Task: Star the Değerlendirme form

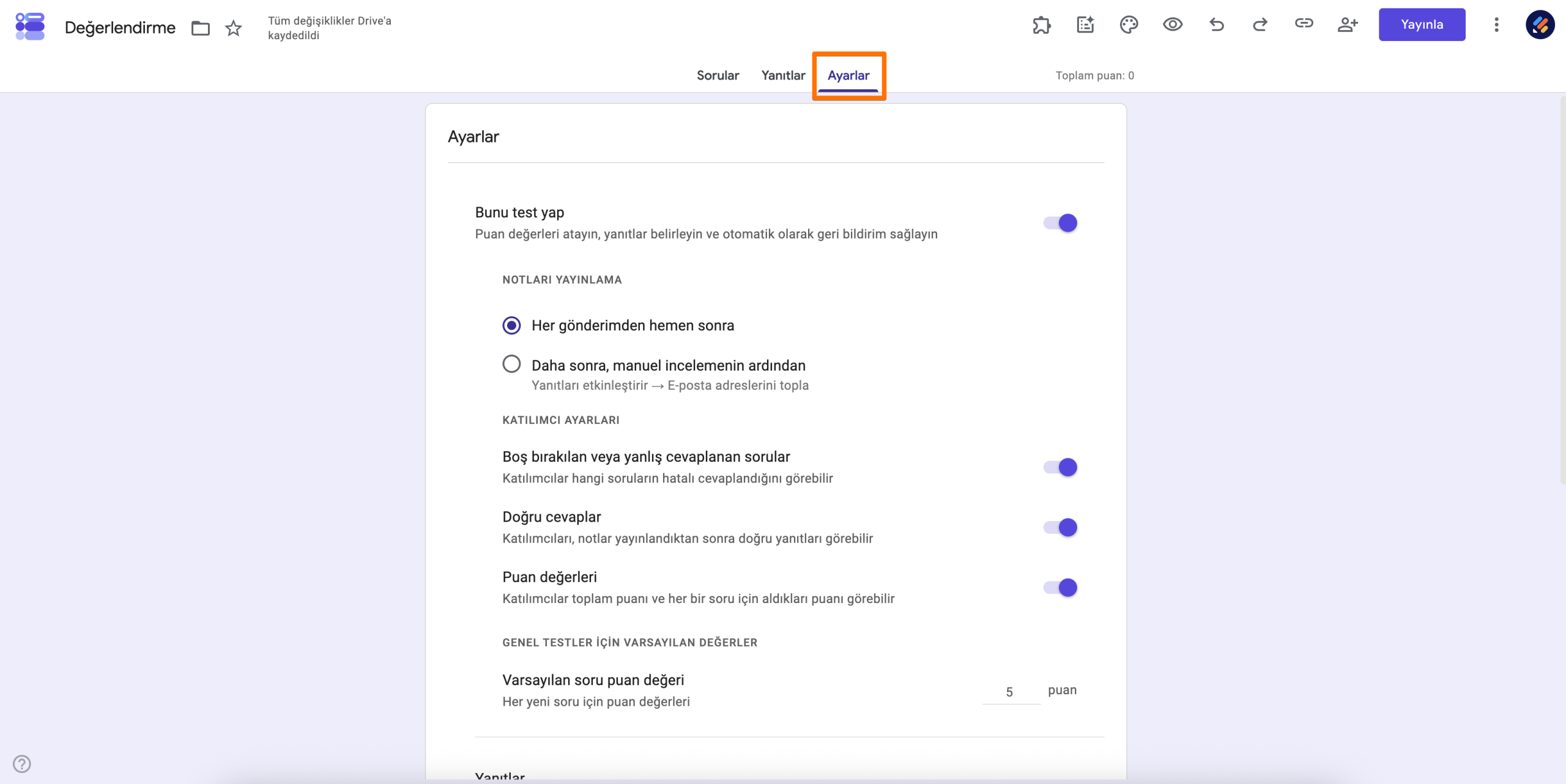Action: pyautogui.click(x=234, y=28)
